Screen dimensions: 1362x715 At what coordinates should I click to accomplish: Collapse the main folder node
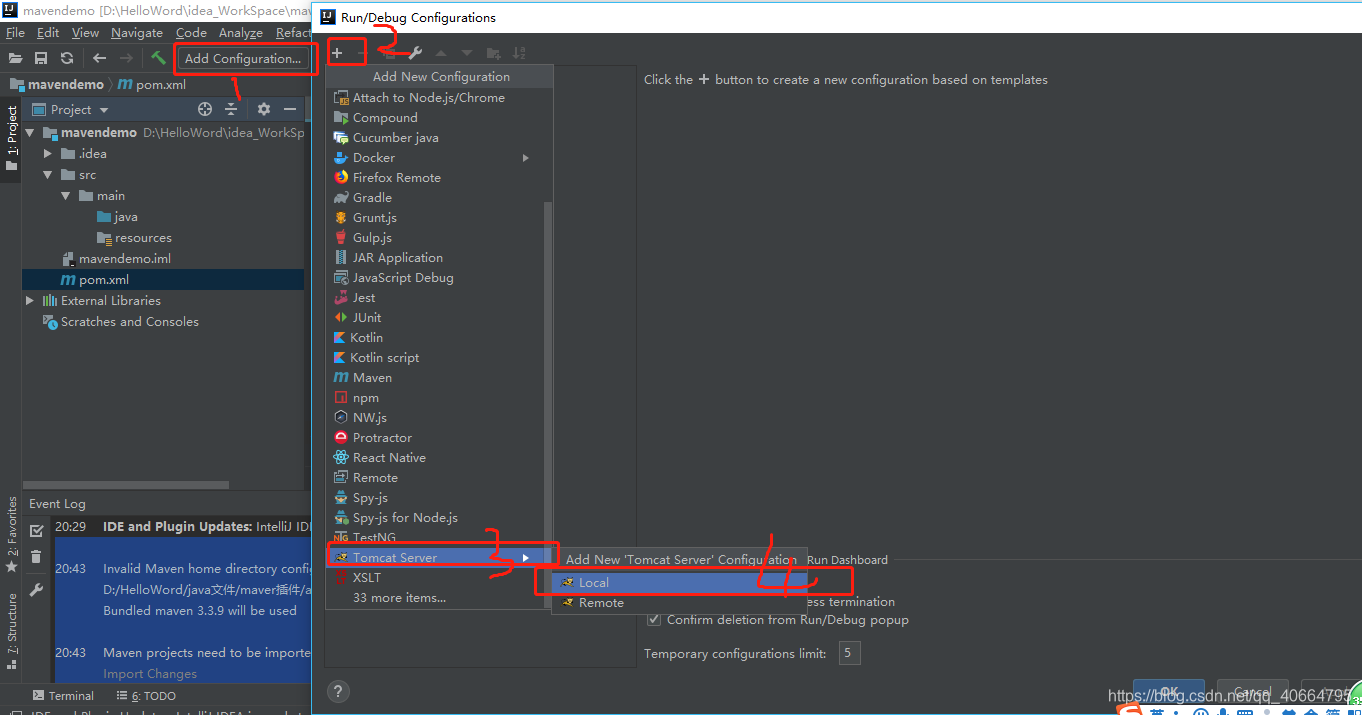66,196
